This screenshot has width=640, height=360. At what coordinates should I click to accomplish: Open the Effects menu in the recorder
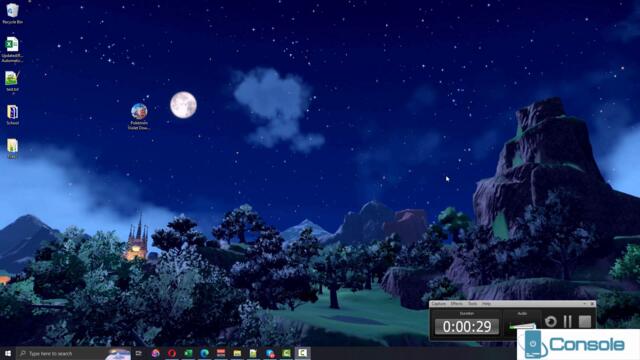456,304
